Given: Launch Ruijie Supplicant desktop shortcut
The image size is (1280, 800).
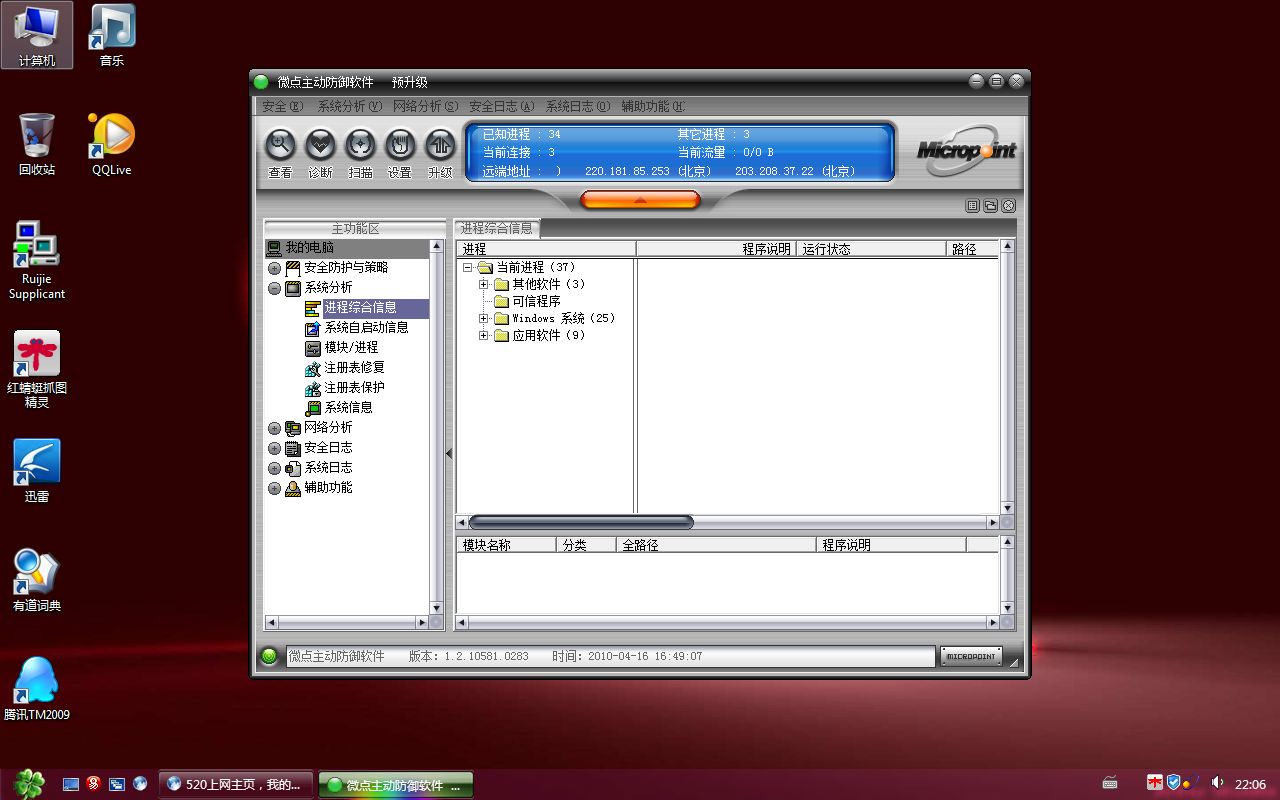Looking at the screenshot, I should pyautogui.click(x=37, y=261).
